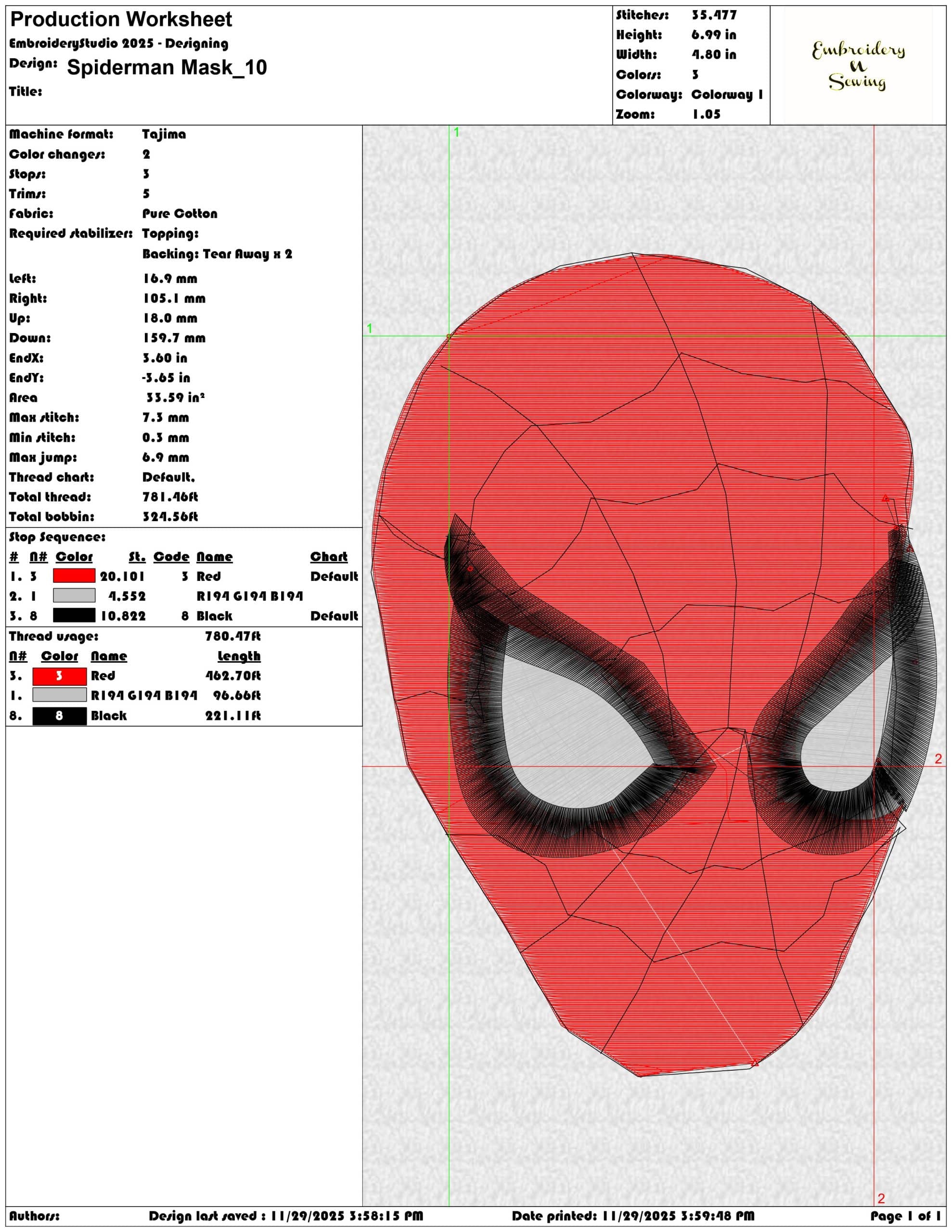The height and width of the screenshot is (1232, 952).
Task: Click the Fabric value Pure Cotton
Action: click(180, 214)
